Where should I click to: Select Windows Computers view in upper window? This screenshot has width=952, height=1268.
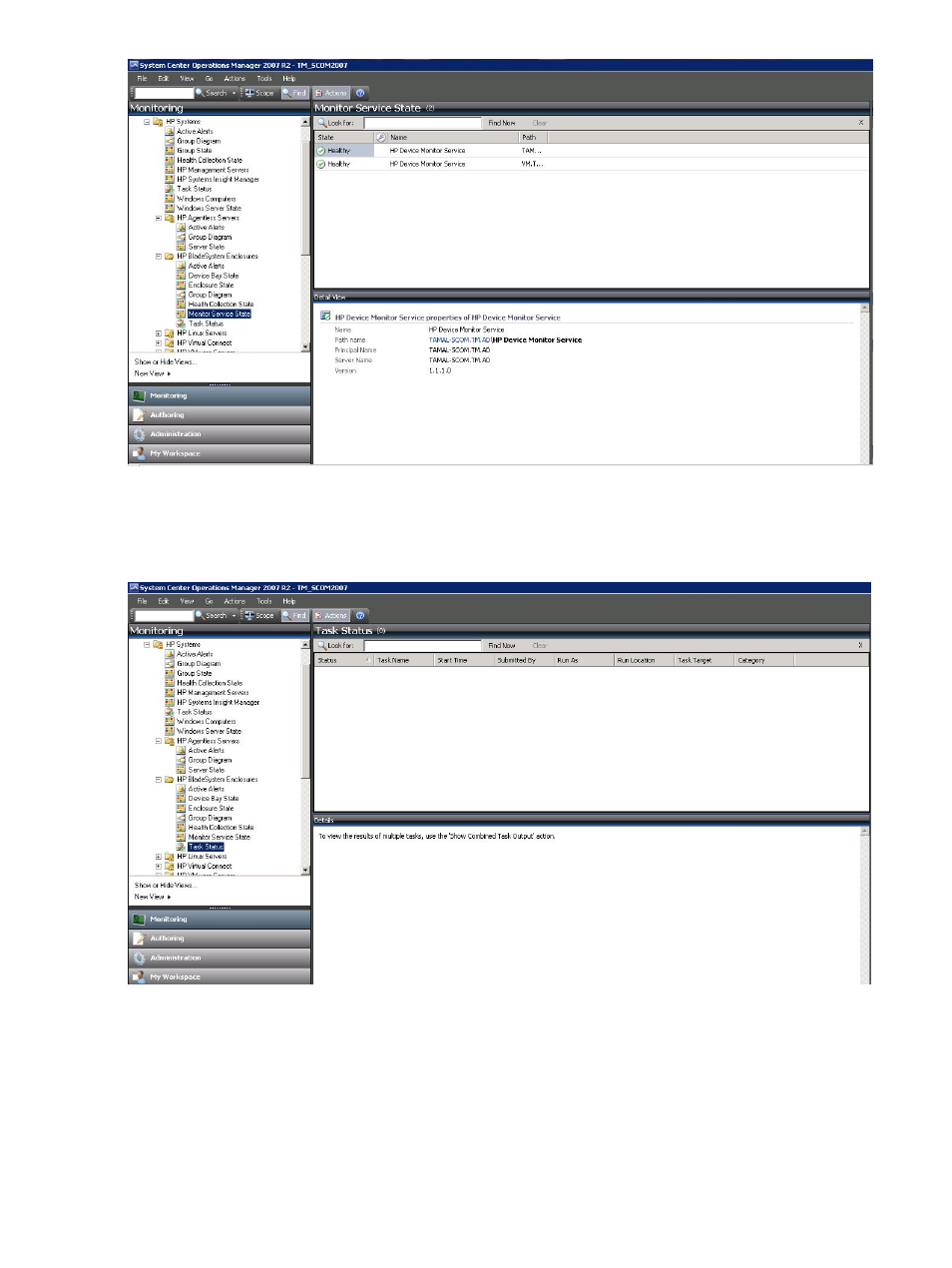(207, 199)
